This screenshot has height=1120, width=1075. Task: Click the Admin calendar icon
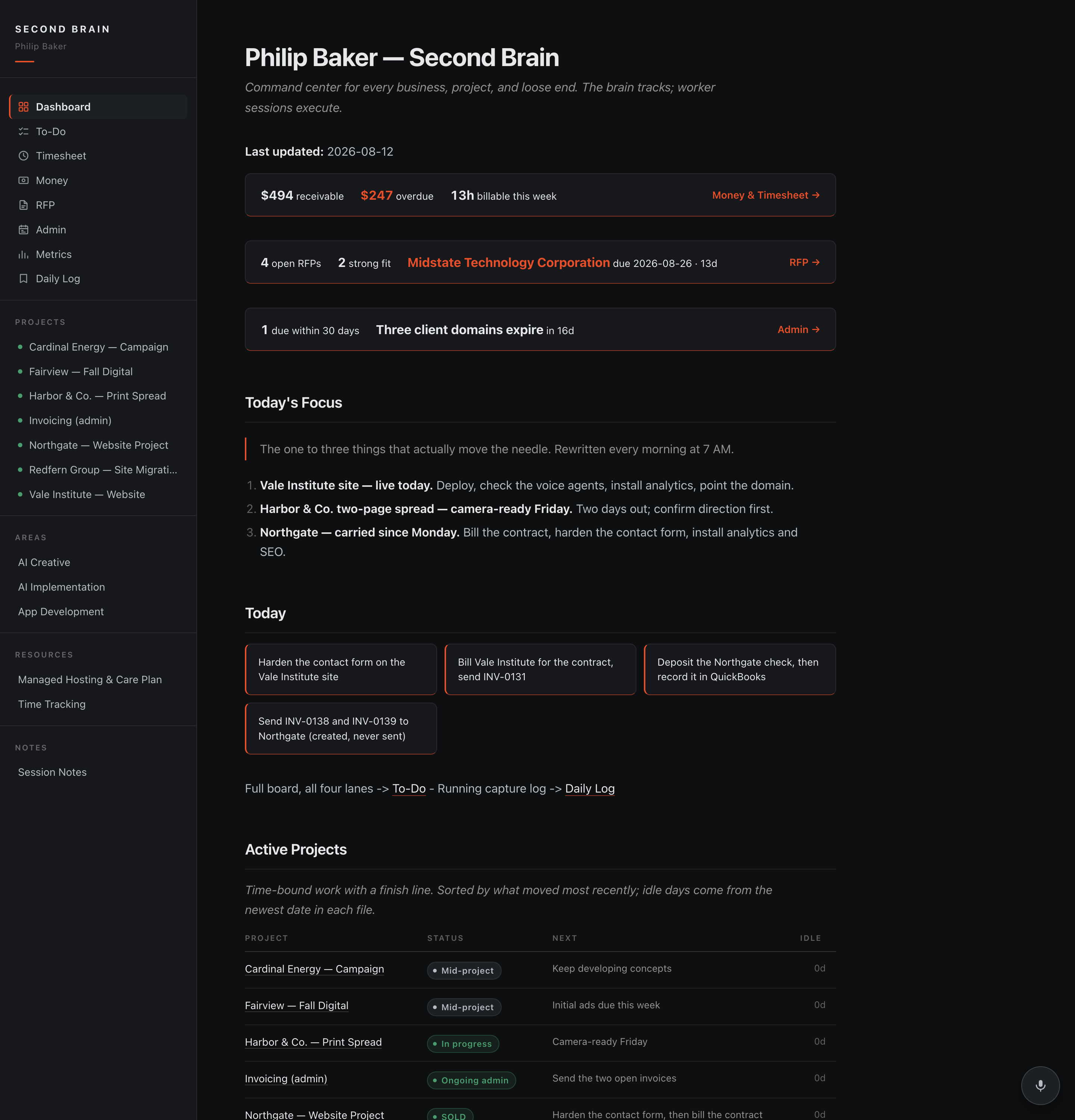(x=24, y=230)
